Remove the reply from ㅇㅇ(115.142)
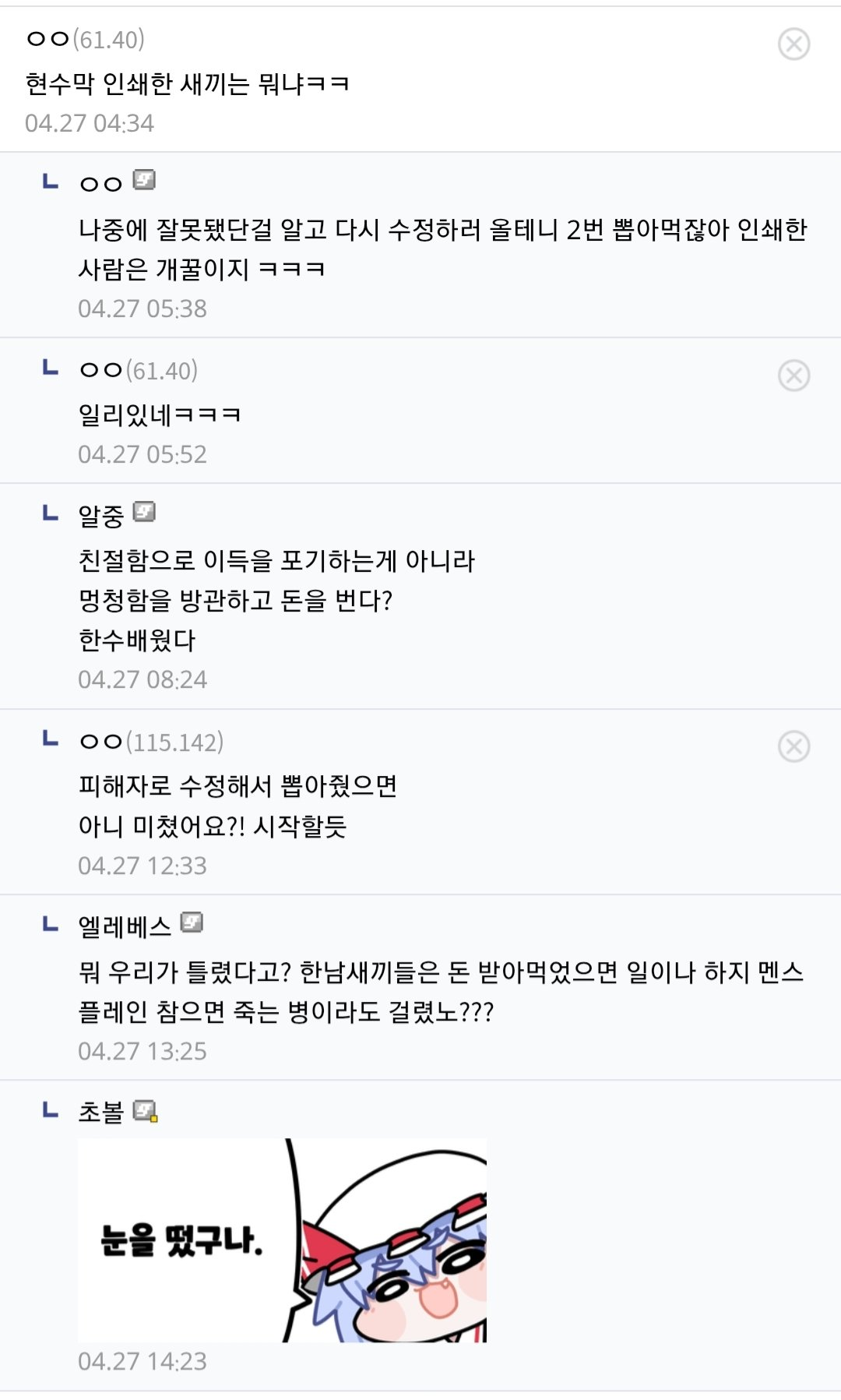Image resolution: width=841 pixels, height=1400 pixels. click(793, 746)
